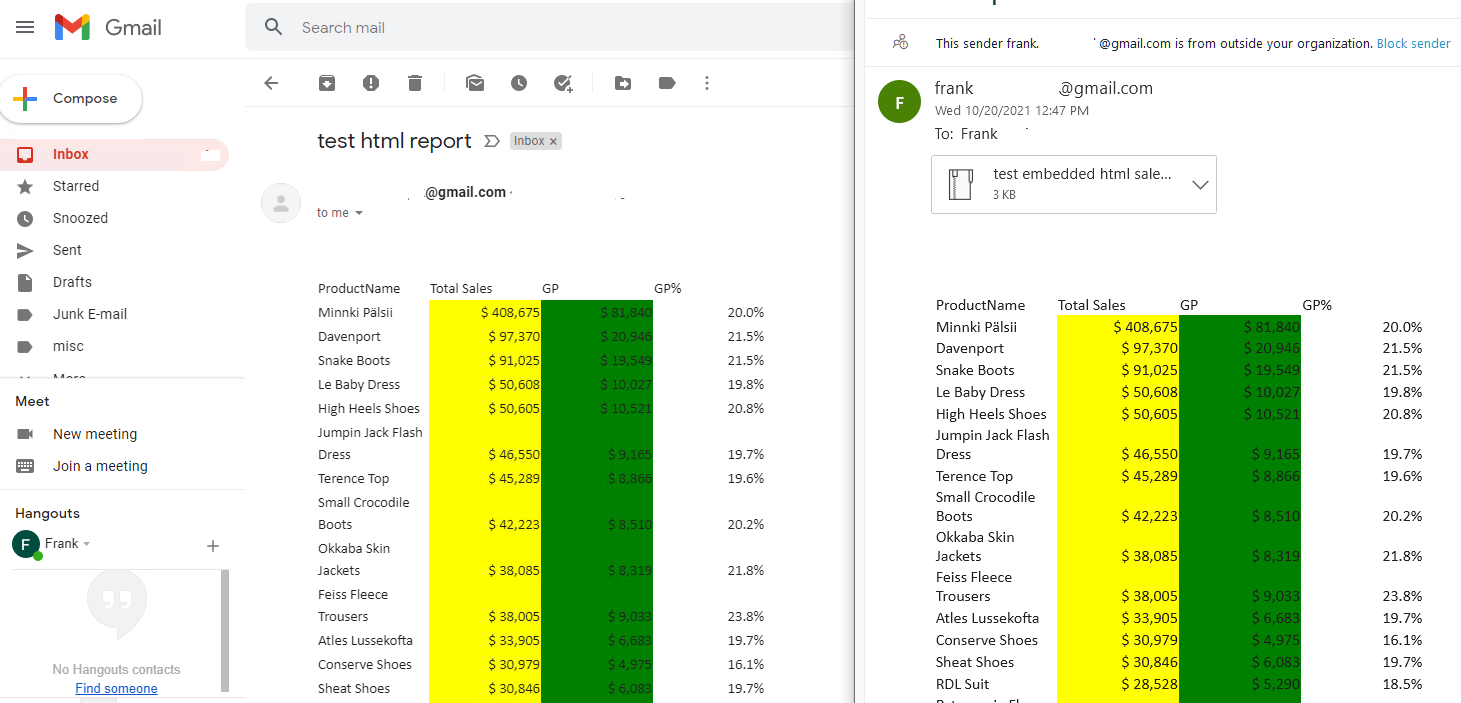Select 'Le Baby Dress' in right window table
The height and width of the screenshot is (703, 1461).
point(980,392)
